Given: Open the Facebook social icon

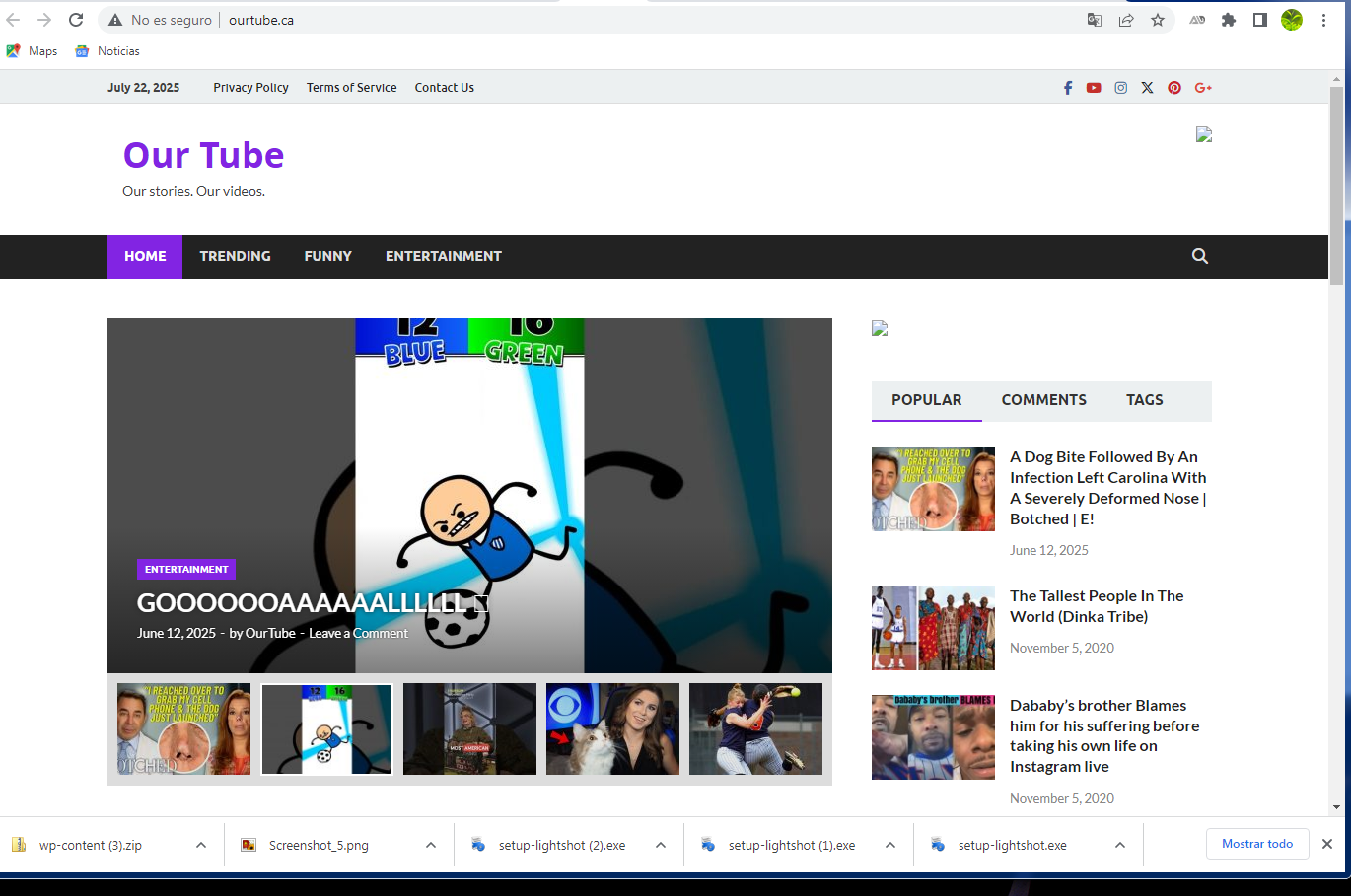Looking at the screenshot, I should click(x=1067, y=88).
